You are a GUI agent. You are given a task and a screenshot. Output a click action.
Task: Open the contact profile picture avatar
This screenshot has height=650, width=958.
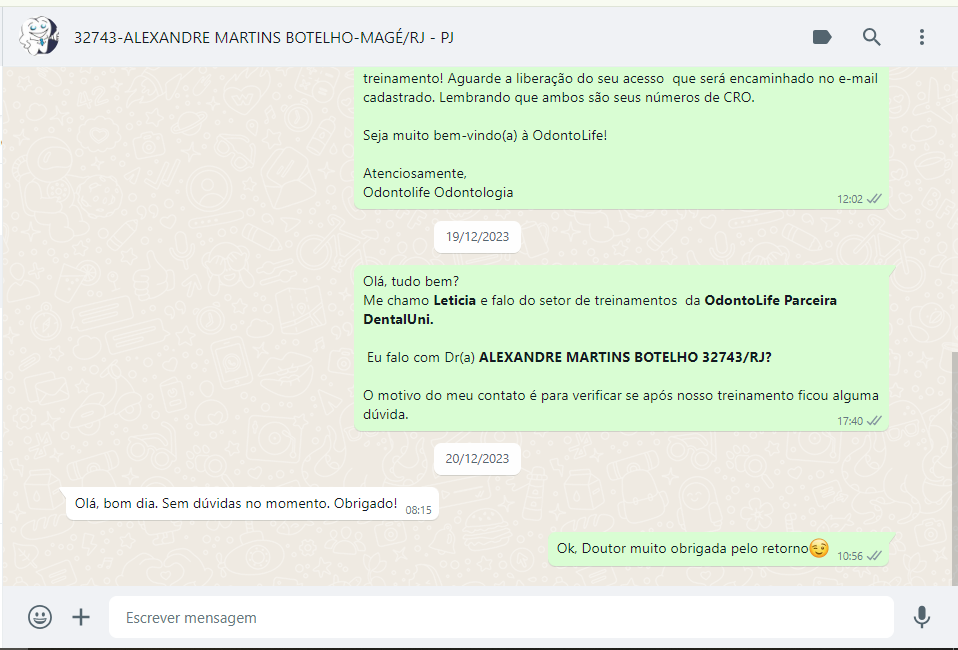click(38, 37)
